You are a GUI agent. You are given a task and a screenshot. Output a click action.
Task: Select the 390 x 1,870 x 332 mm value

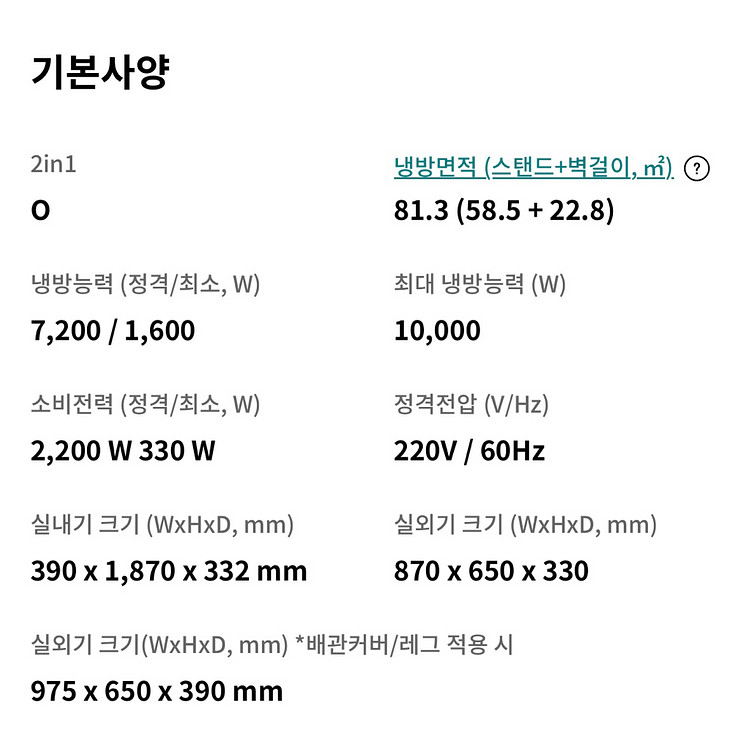169,571
